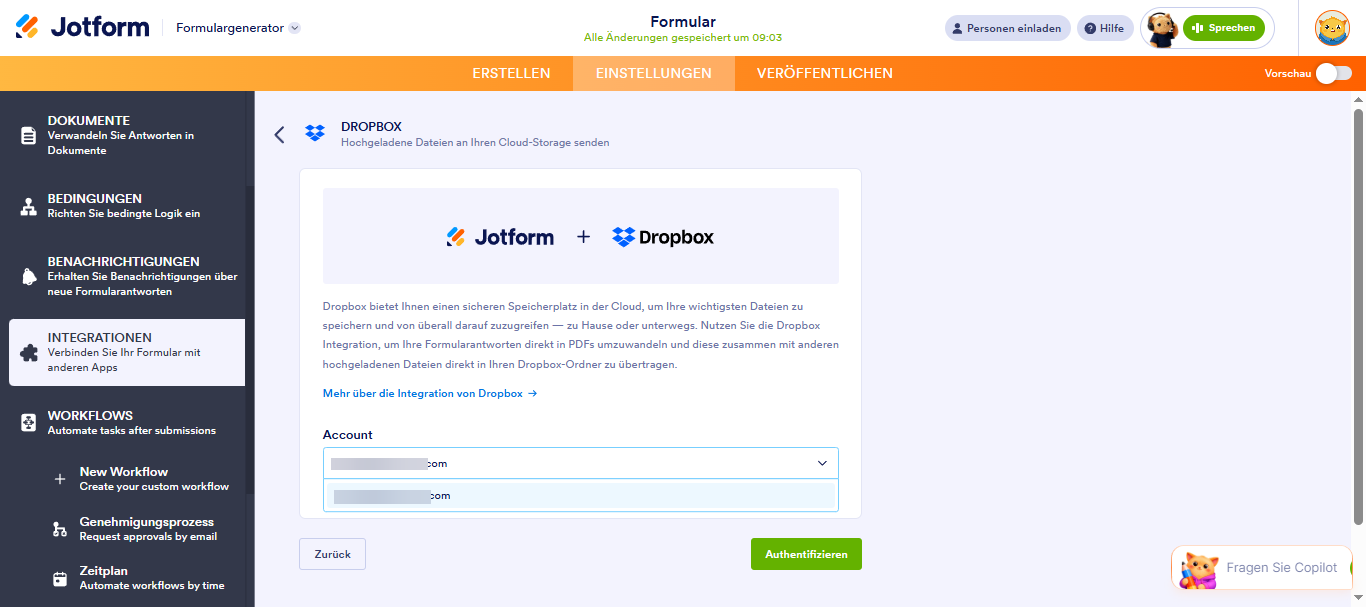Click the back arrow next to DROPBOX
This screenshot has width=1366, height=607.
click(x=279, y=134)
